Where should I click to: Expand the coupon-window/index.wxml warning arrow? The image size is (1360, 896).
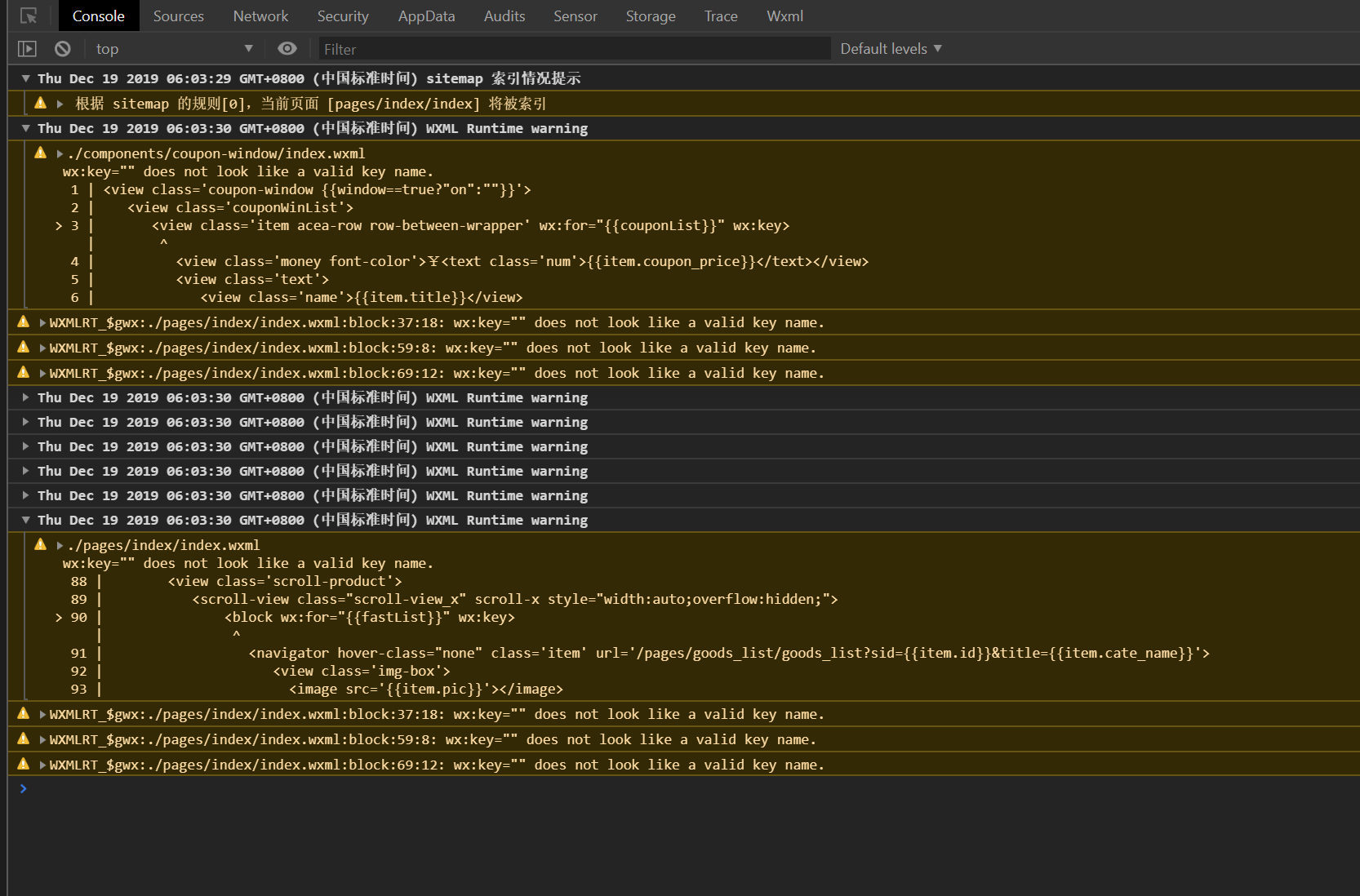click(x=60, y=153)
